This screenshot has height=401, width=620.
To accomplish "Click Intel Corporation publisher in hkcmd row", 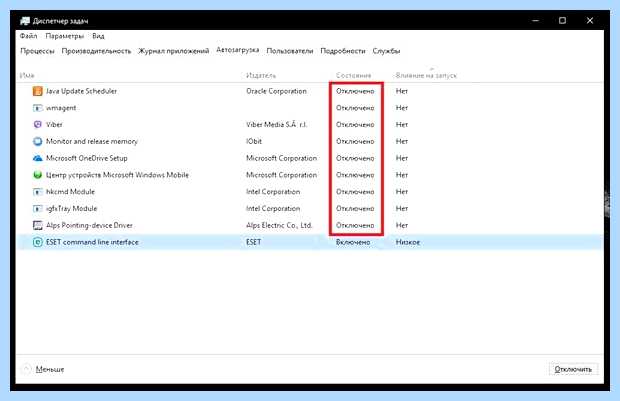I will tap(273, 192).
